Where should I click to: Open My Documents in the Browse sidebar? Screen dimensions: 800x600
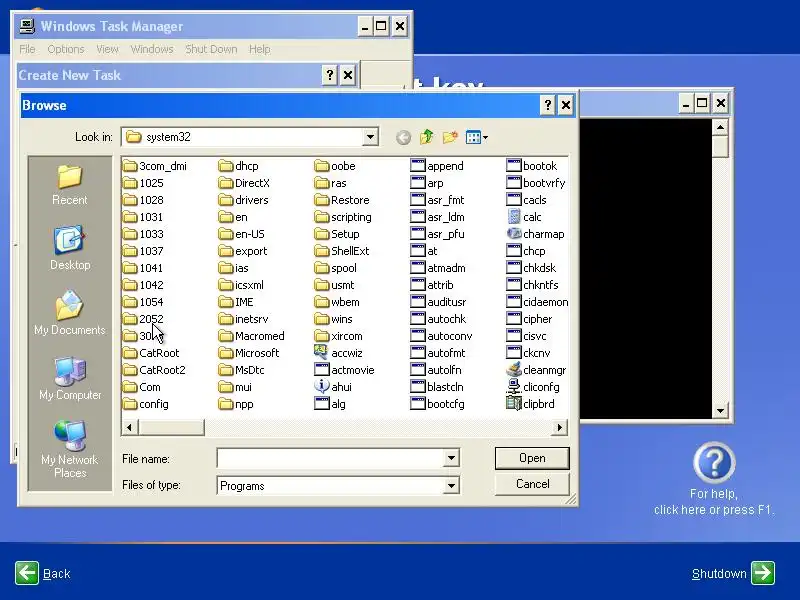pos(70,313)
